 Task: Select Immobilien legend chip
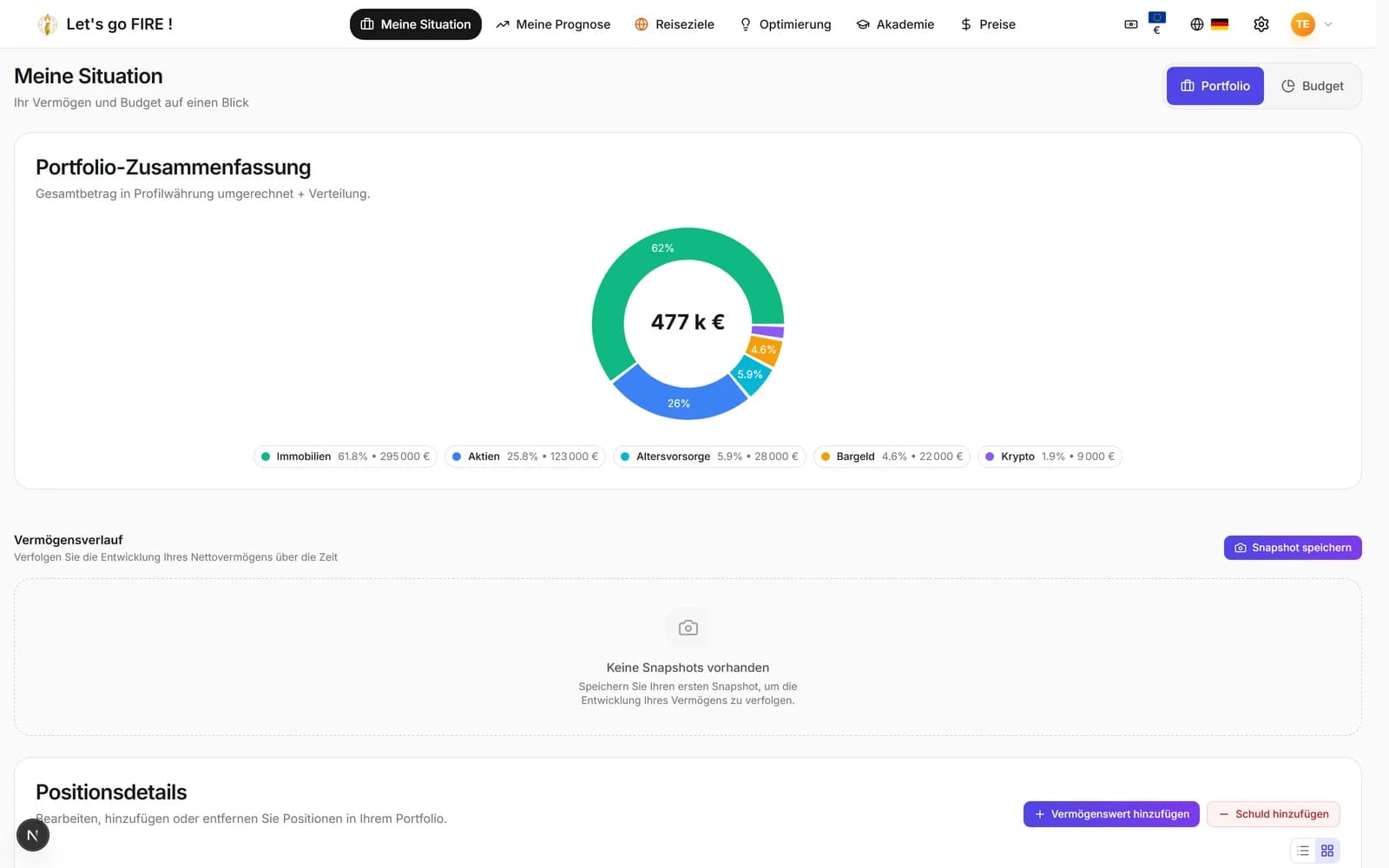[346, 457]
